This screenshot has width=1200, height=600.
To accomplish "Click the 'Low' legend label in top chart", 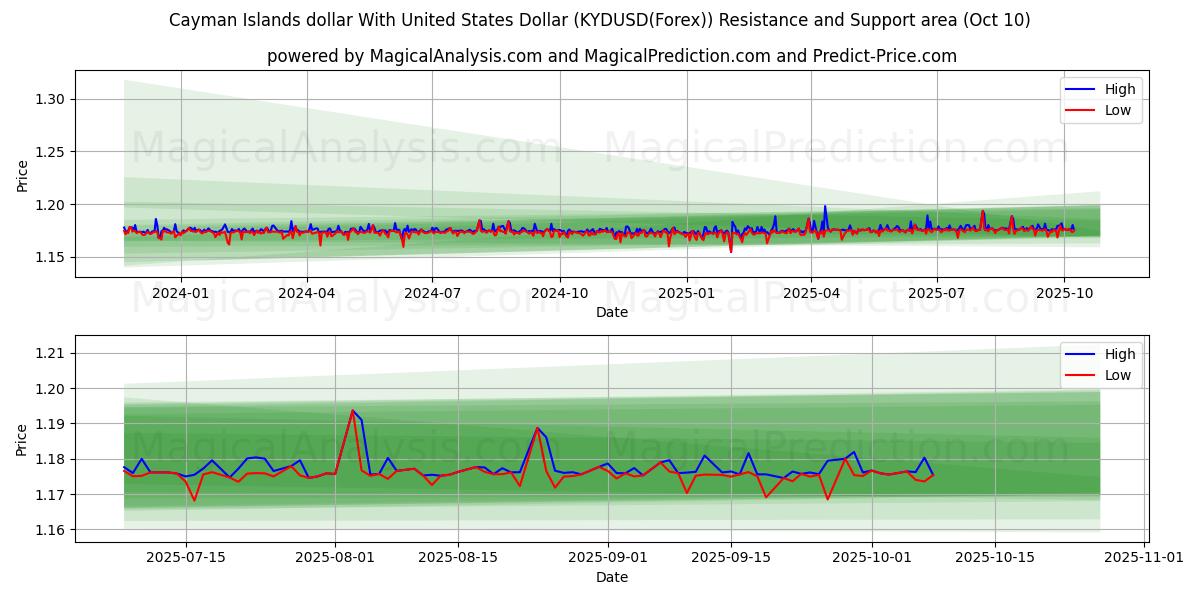I will [x=1118, y=111].
